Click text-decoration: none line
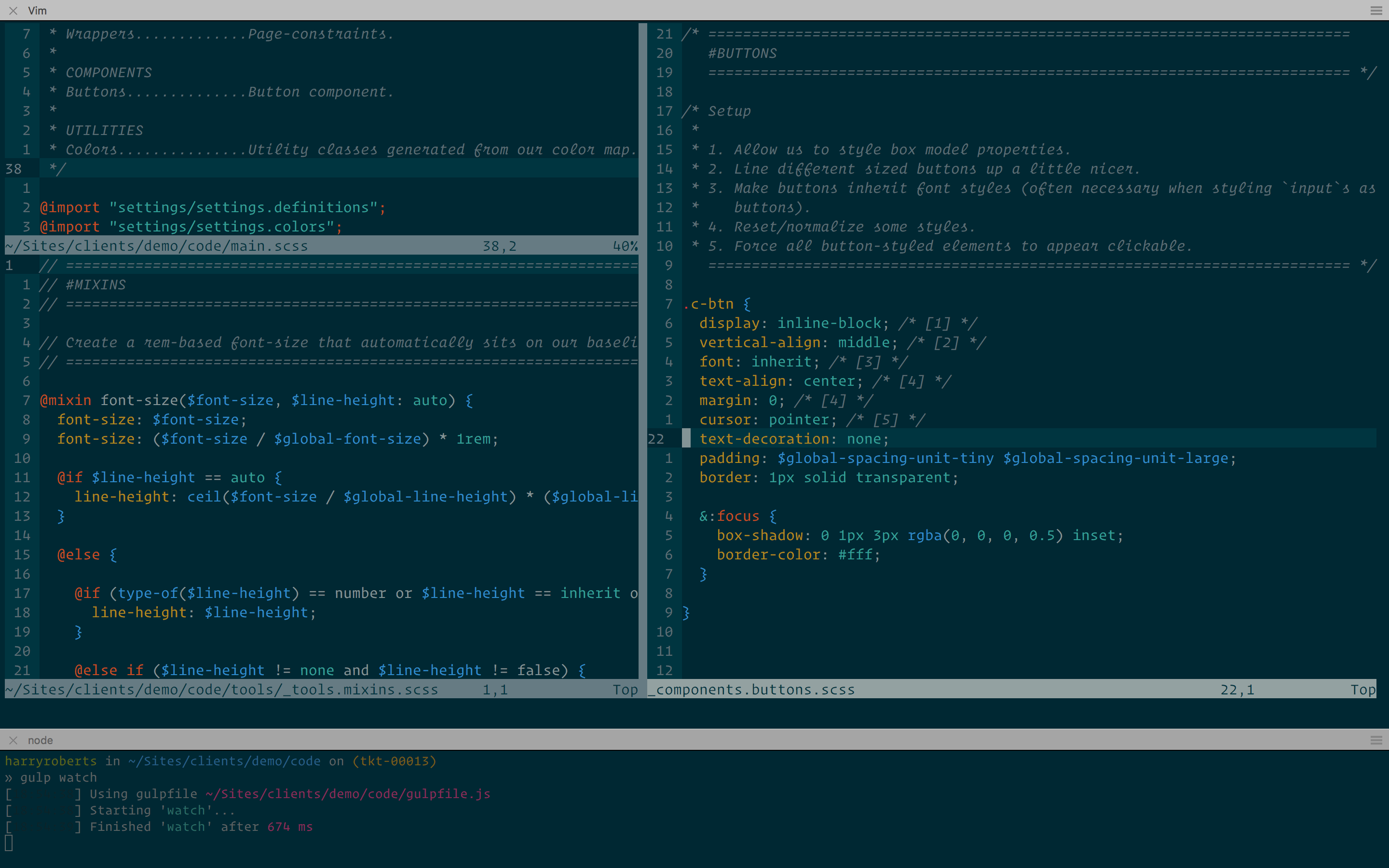Image resolution: width=1389 pixels, height=868 pixels. click(794, 439)
